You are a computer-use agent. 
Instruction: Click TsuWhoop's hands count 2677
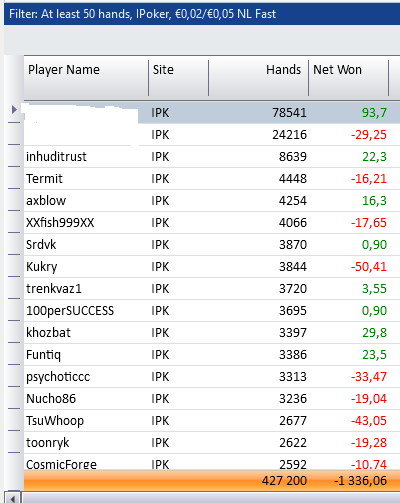click(293, 421)
